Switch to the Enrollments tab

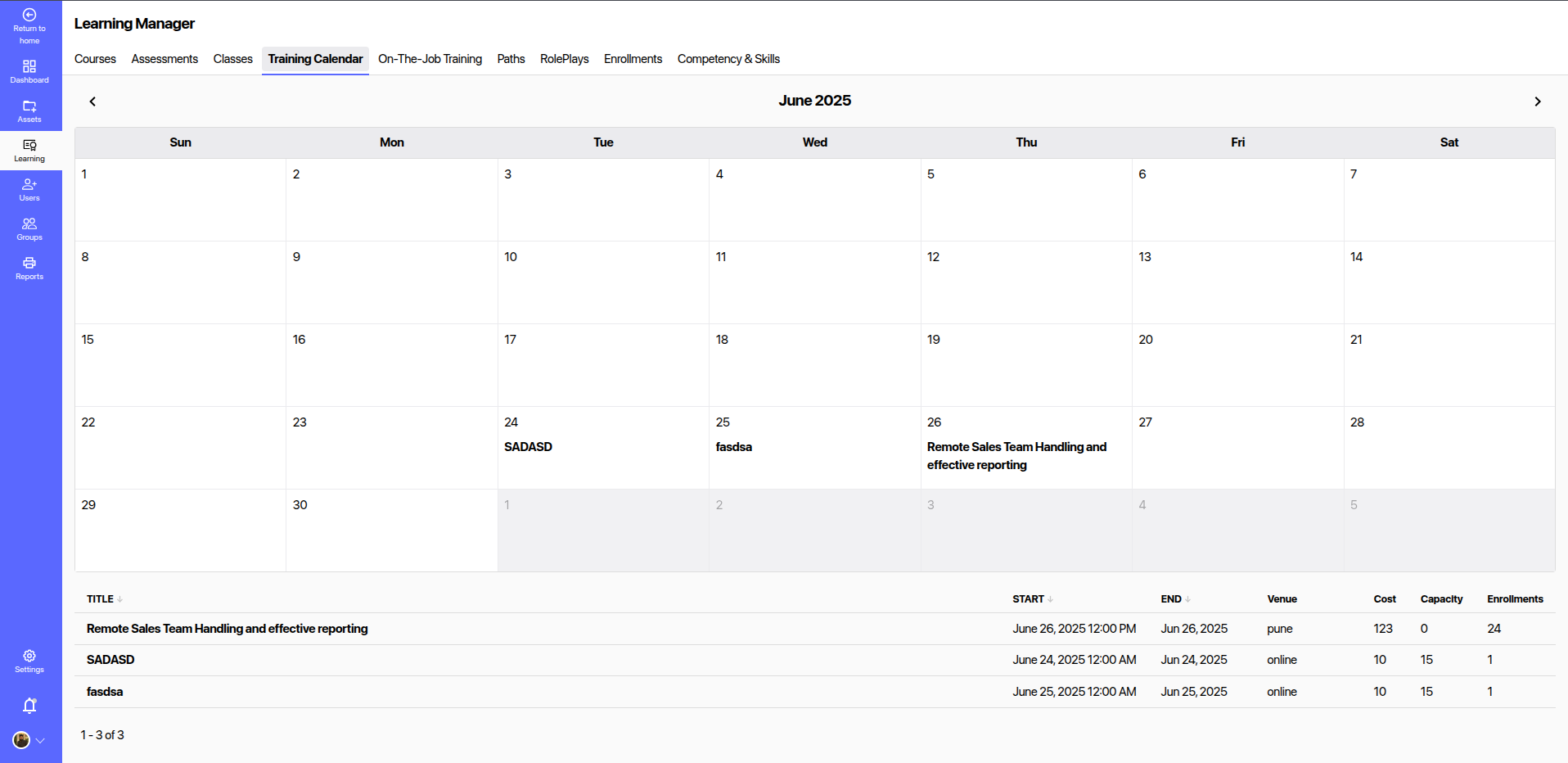tap(633, 58)
